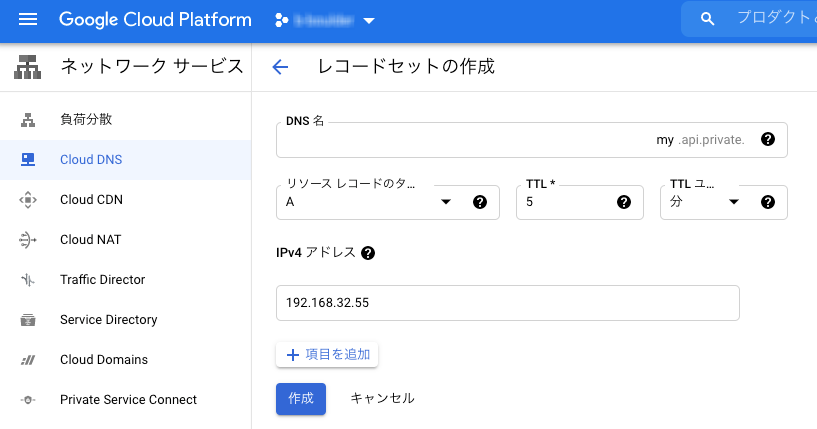Image resolution: width=817 pixels, height=429 pixels.
Task: Select Cloud DNS in the sidebar
Action: click(126, 160)
